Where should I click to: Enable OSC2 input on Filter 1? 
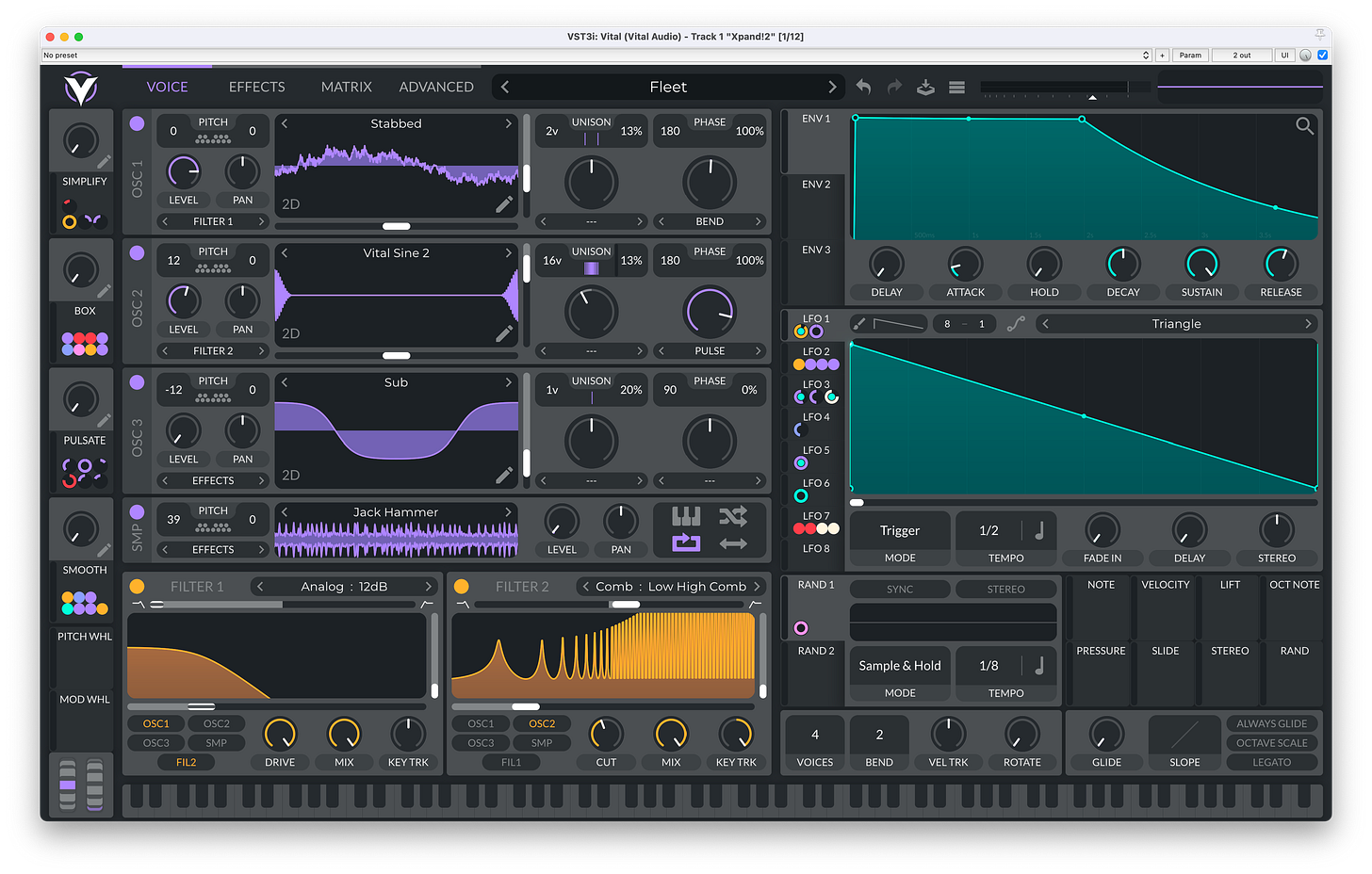point(216,723)
